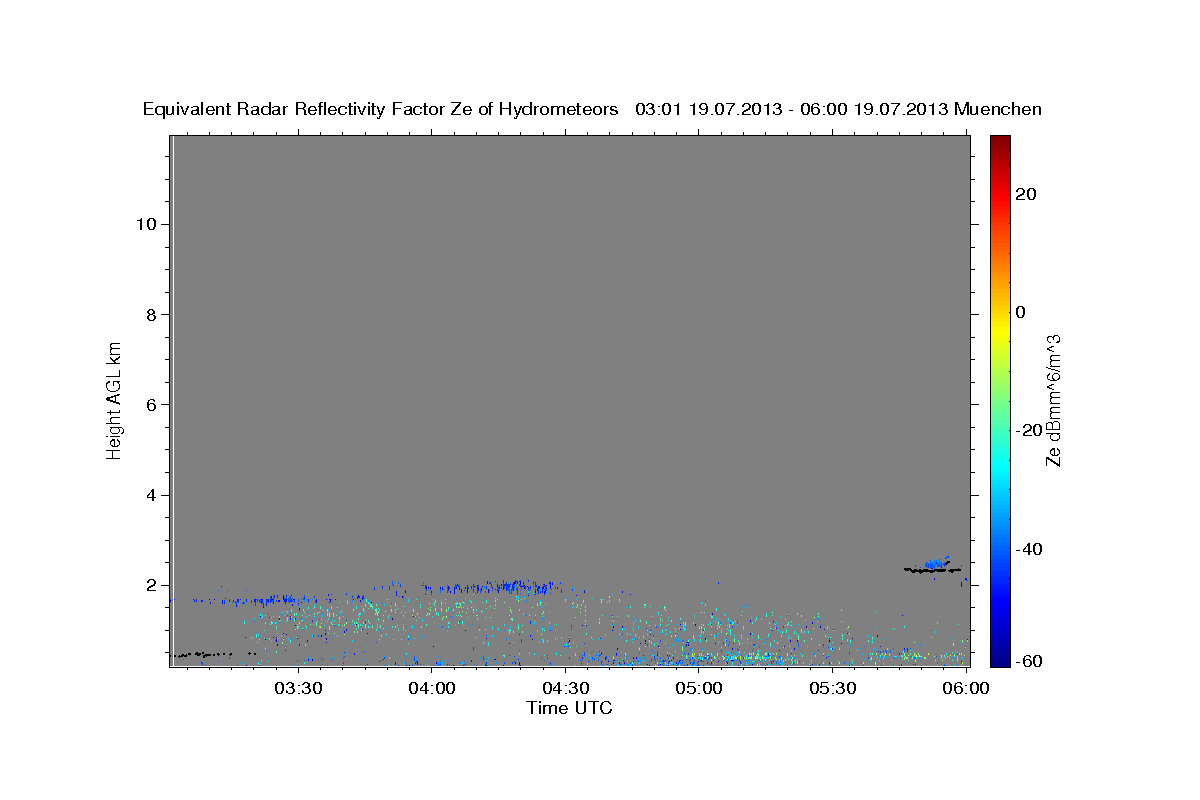Click the height tick label '4'
This screenshot has width=1200, height=800.
[x=151, y=495]
